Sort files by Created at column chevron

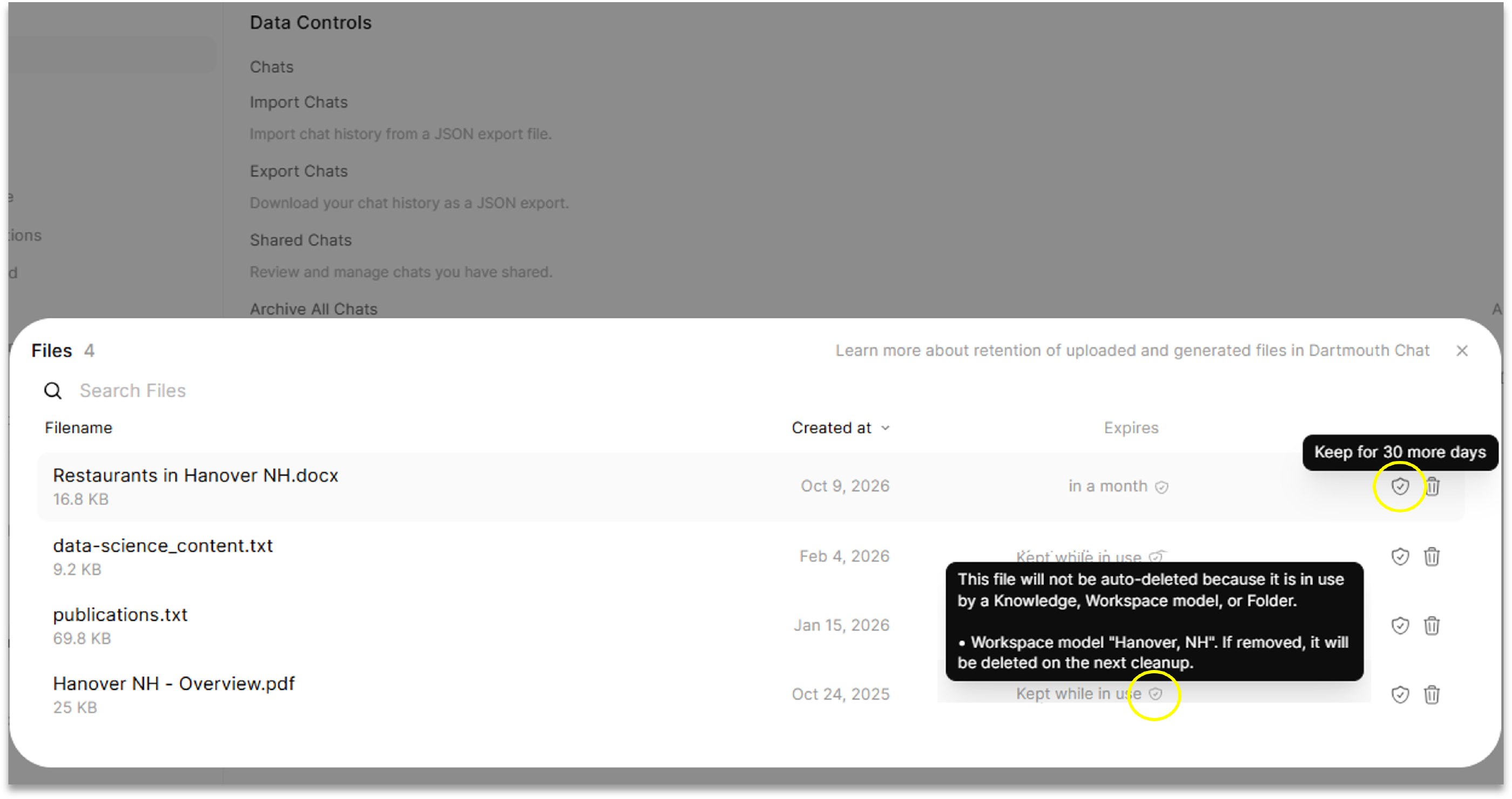[x=885, y=428]
